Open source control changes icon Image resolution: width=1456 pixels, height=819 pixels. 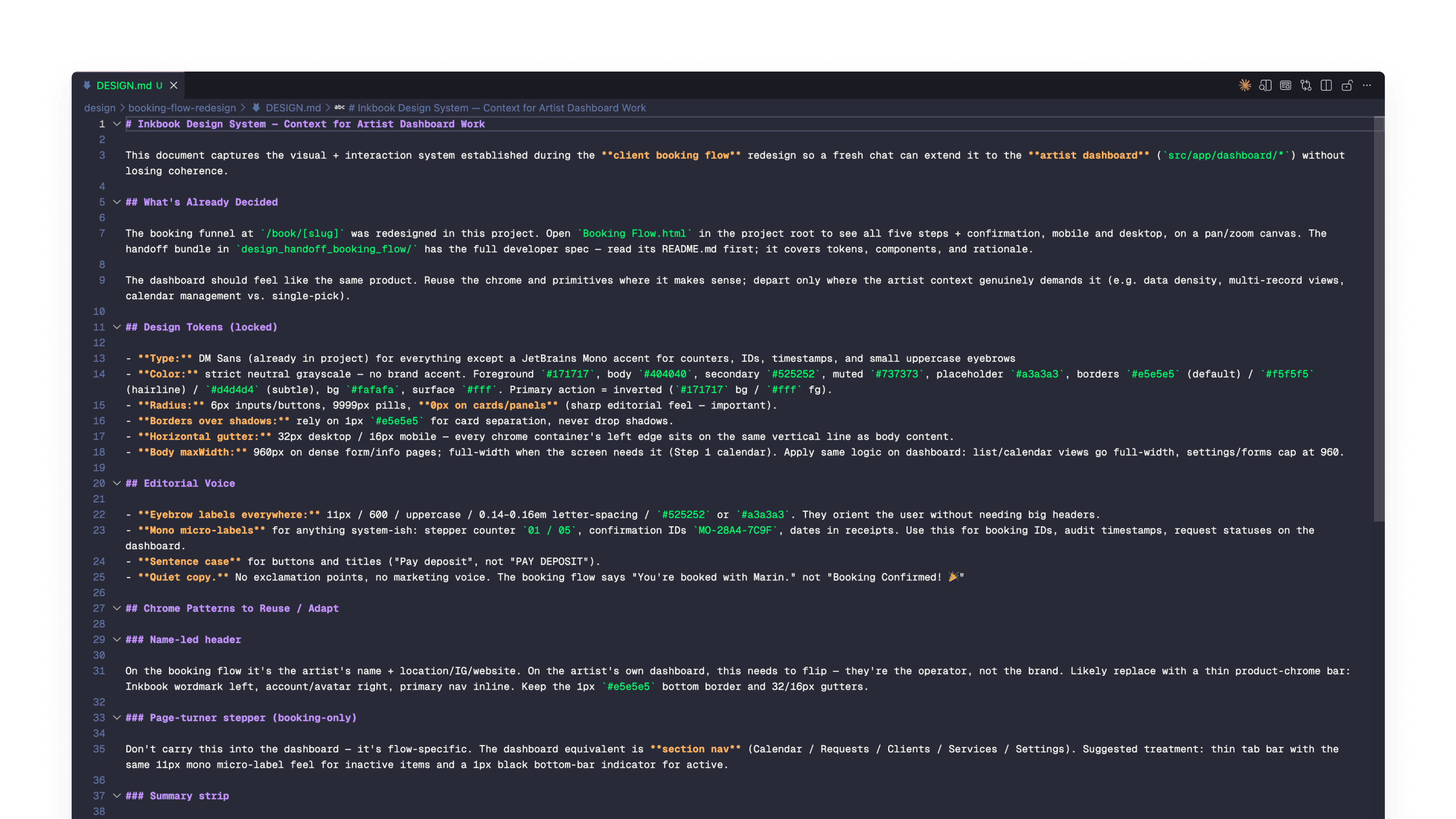point(1306,85)
